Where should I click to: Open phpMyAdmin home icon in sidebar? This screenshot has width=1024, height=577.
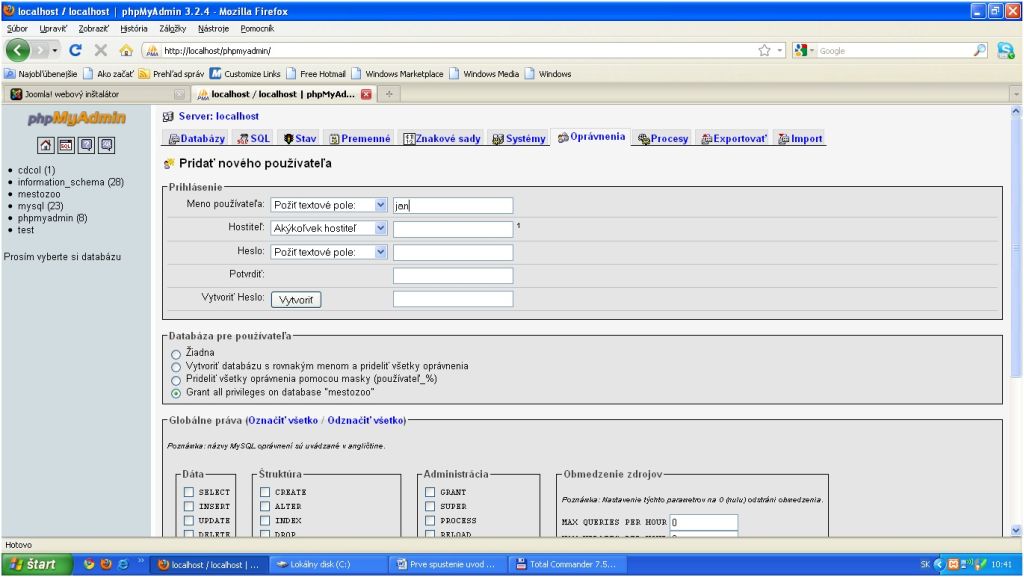pos(45,145)
